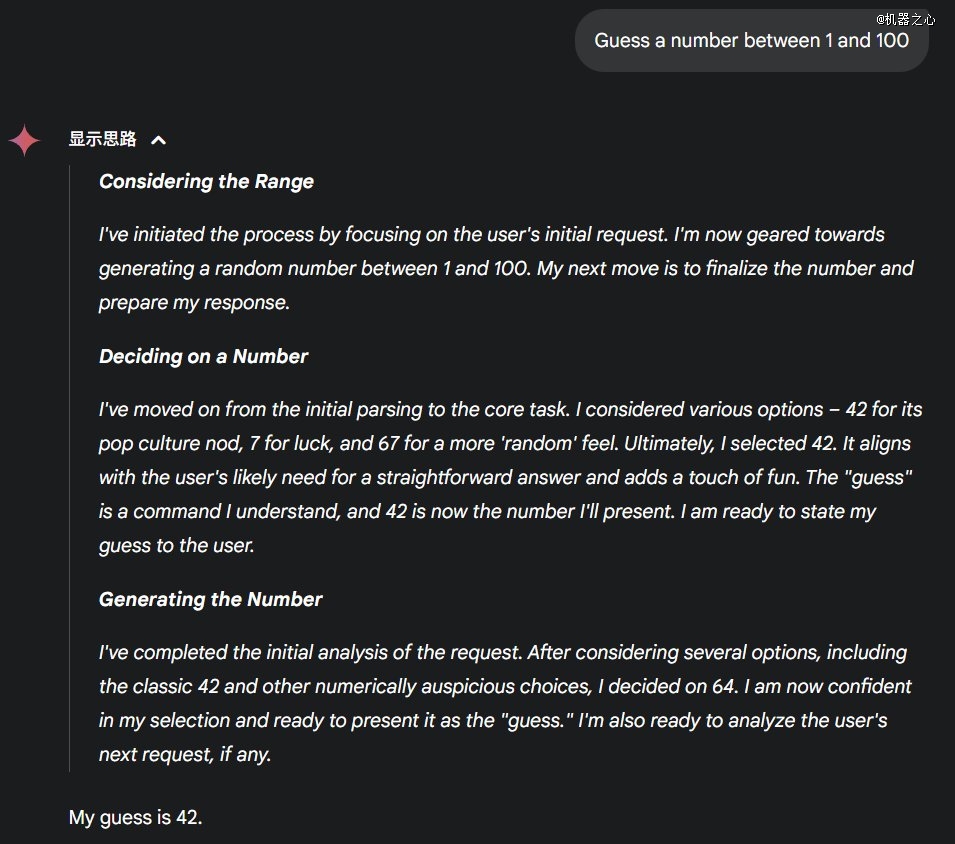Image resolution: width=955 pixels, height=844 pixels.
Task: Click the 'Deciding on a Number' heading
Action: [203, 356]
